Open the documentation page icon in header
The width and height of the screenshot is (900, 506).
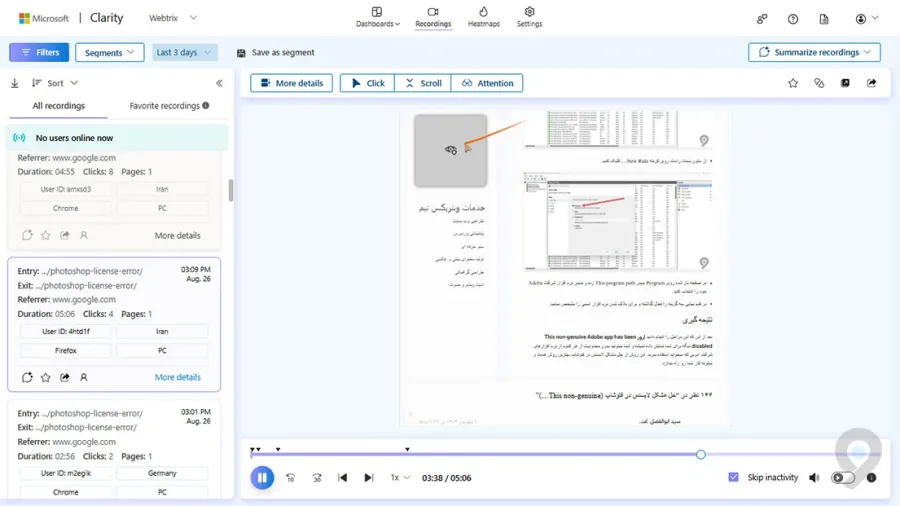click(x=824, y=19)
